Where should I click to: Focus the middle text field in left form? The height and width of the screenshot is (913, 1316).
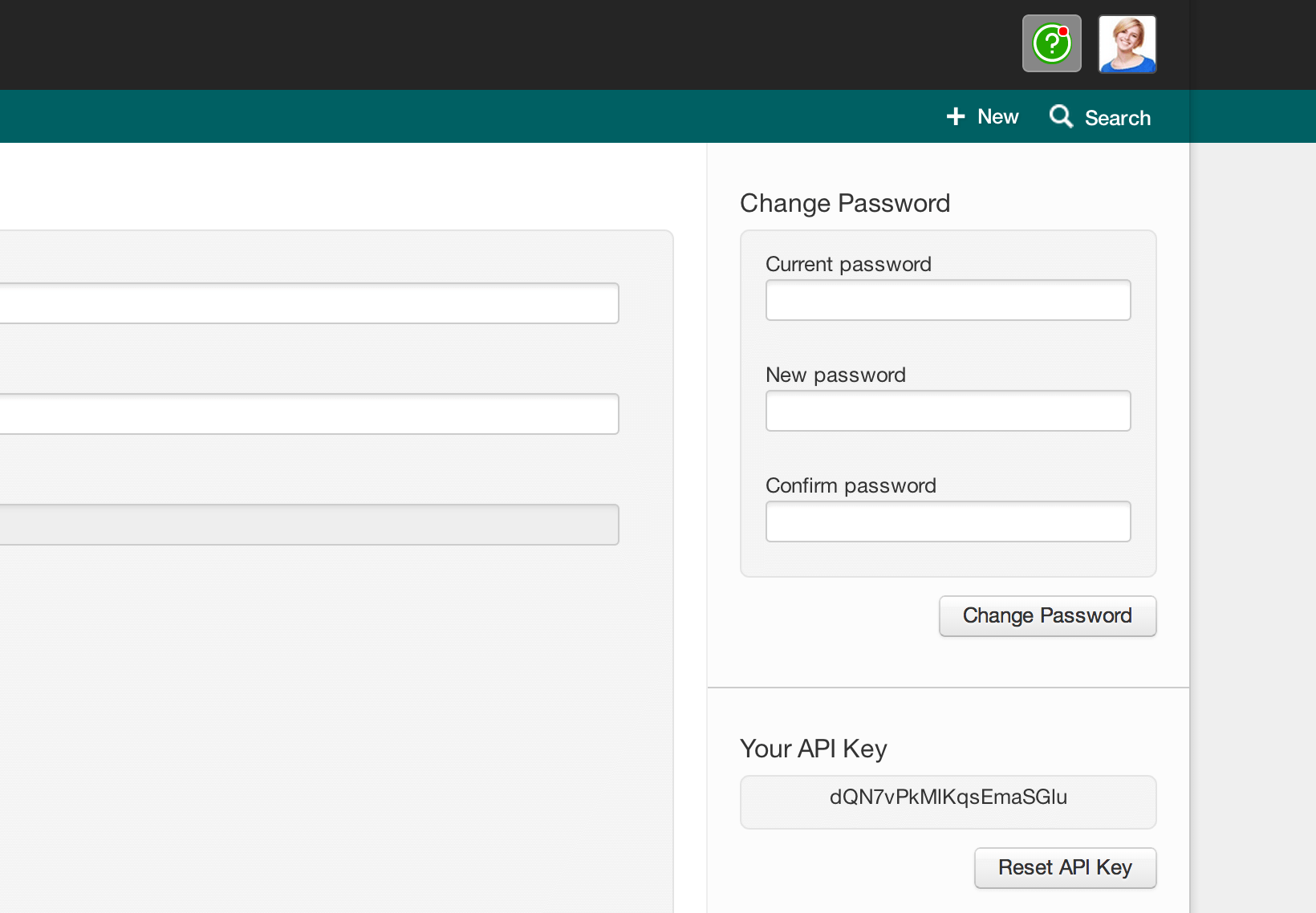click(309, 414)
